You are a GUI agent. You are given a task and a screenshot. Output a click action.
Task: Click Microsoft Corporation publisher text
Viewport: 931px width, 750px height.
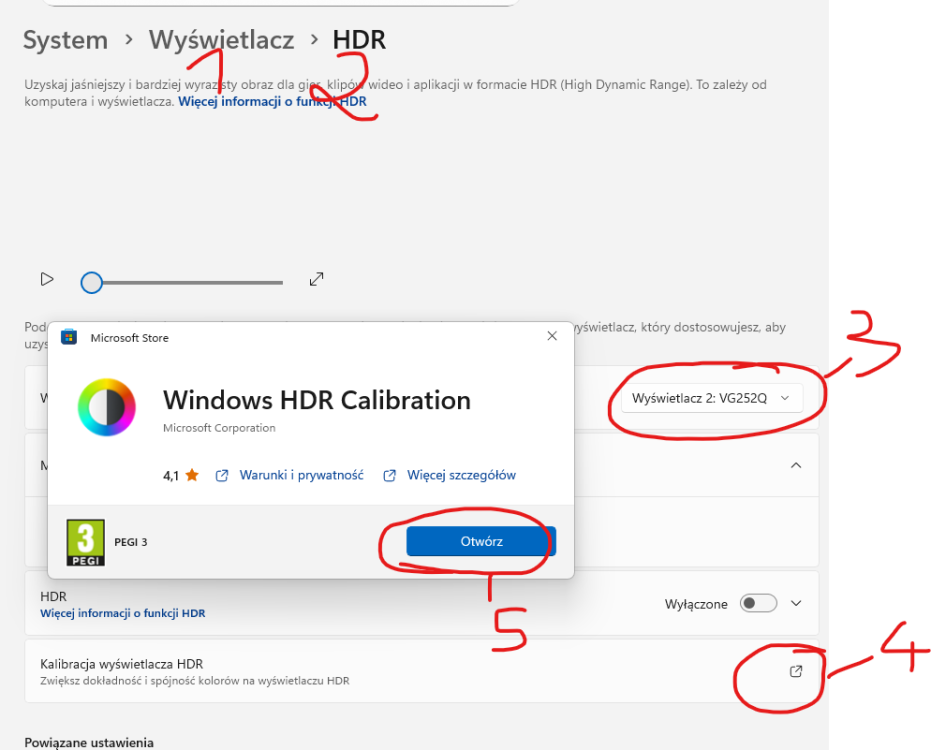coord(219,428)
